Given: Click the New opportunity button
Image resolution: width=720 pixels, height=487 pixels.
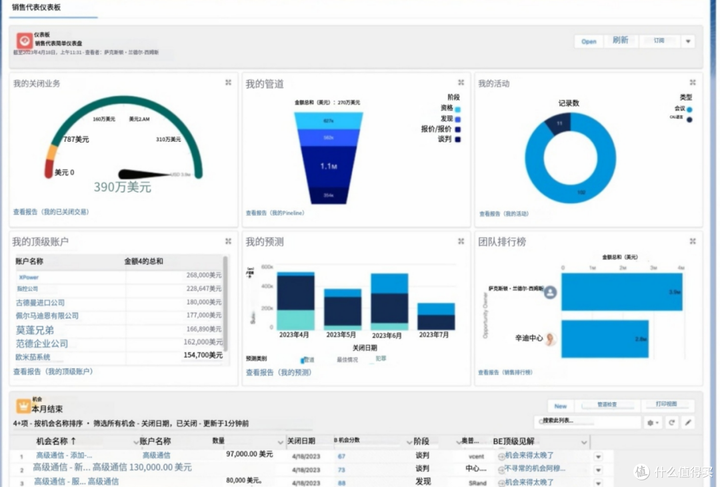Looking at the screenshot, I should 561,406.
